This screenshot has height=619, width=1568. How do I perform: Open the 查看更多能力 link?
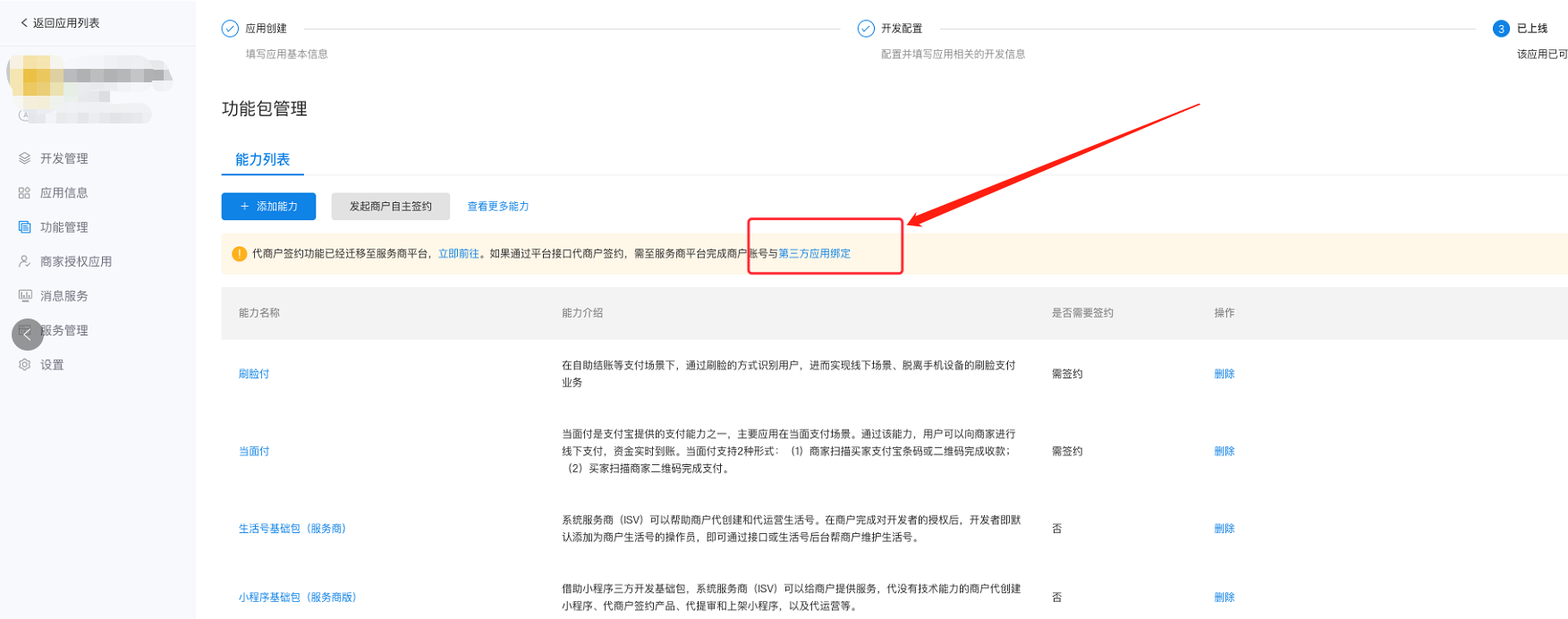(x=498, y=207)
